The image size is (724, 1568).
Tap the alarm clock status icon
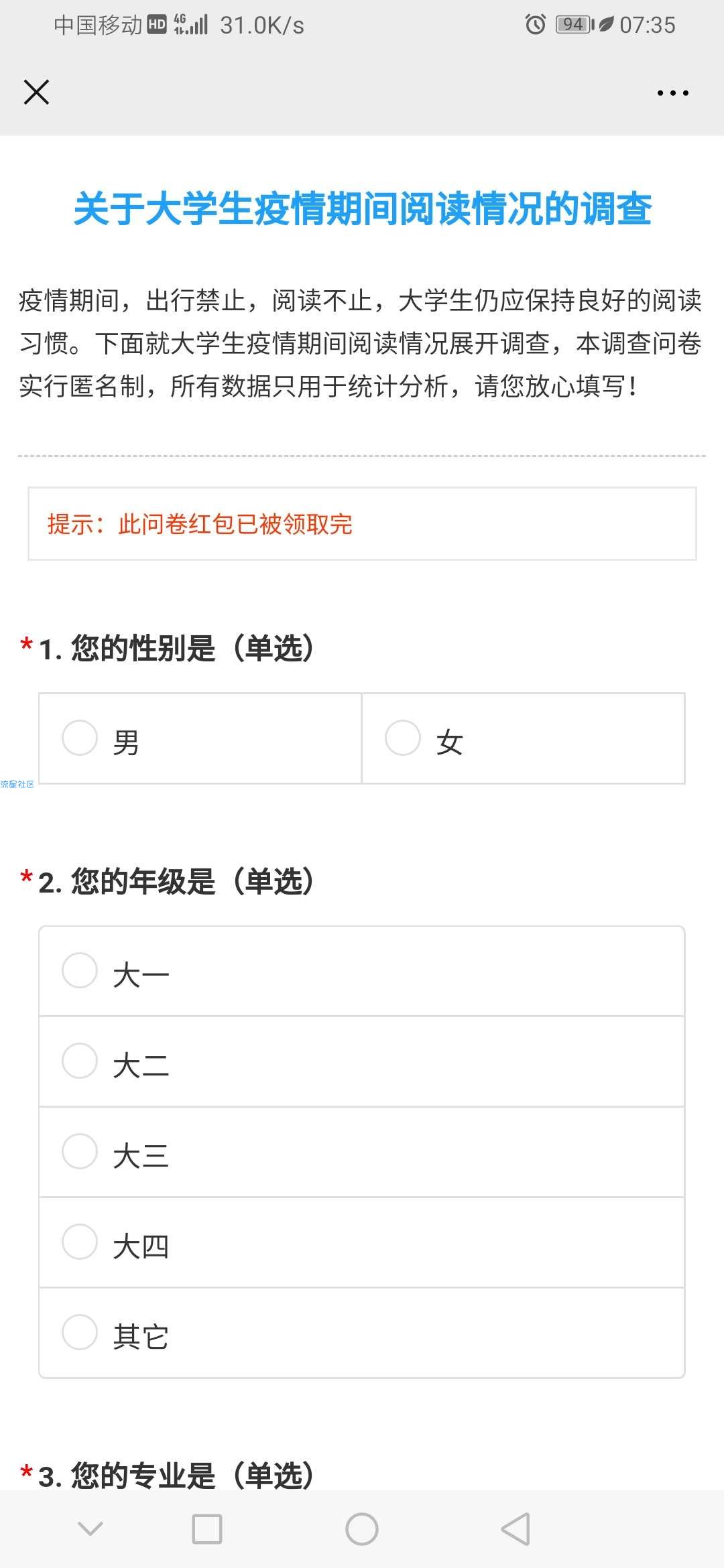(x=536, y=25)
